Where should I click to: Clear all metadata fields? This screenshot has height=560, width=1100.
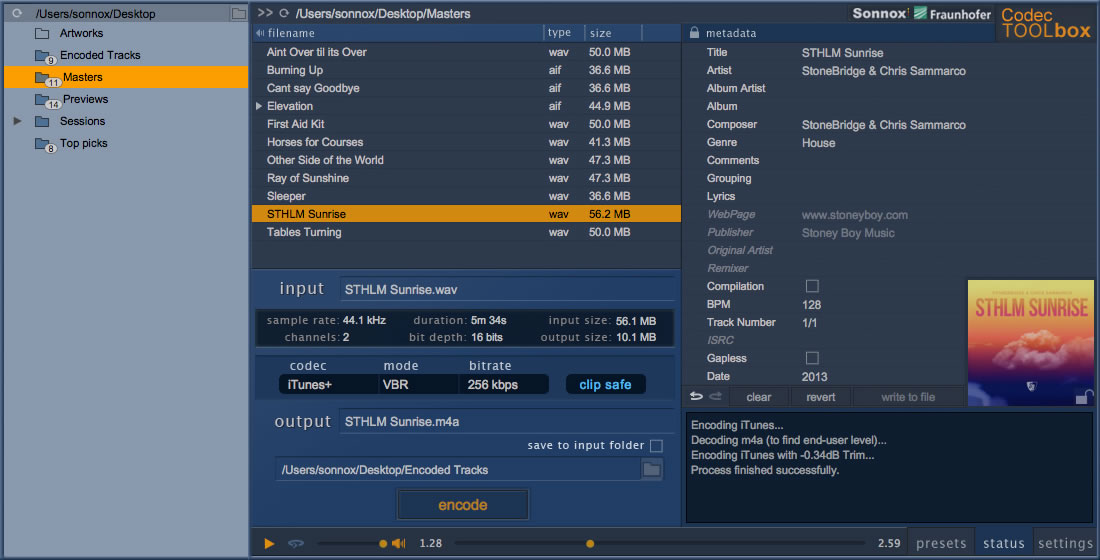(758, 397)
